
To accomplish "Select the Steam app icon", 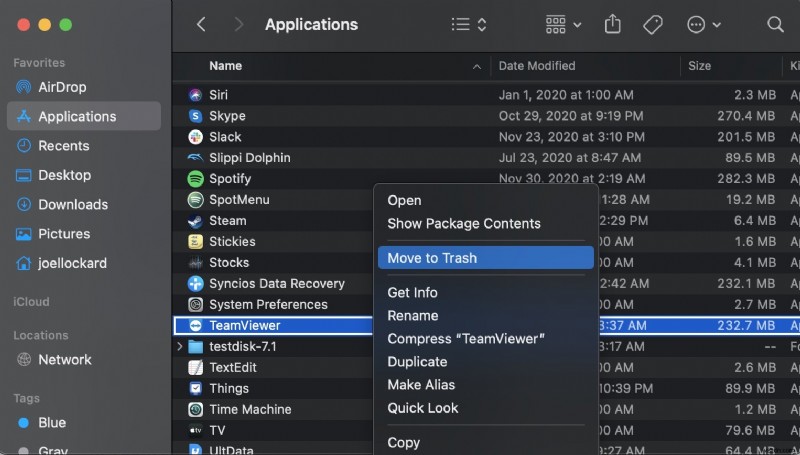I will 195,221.
